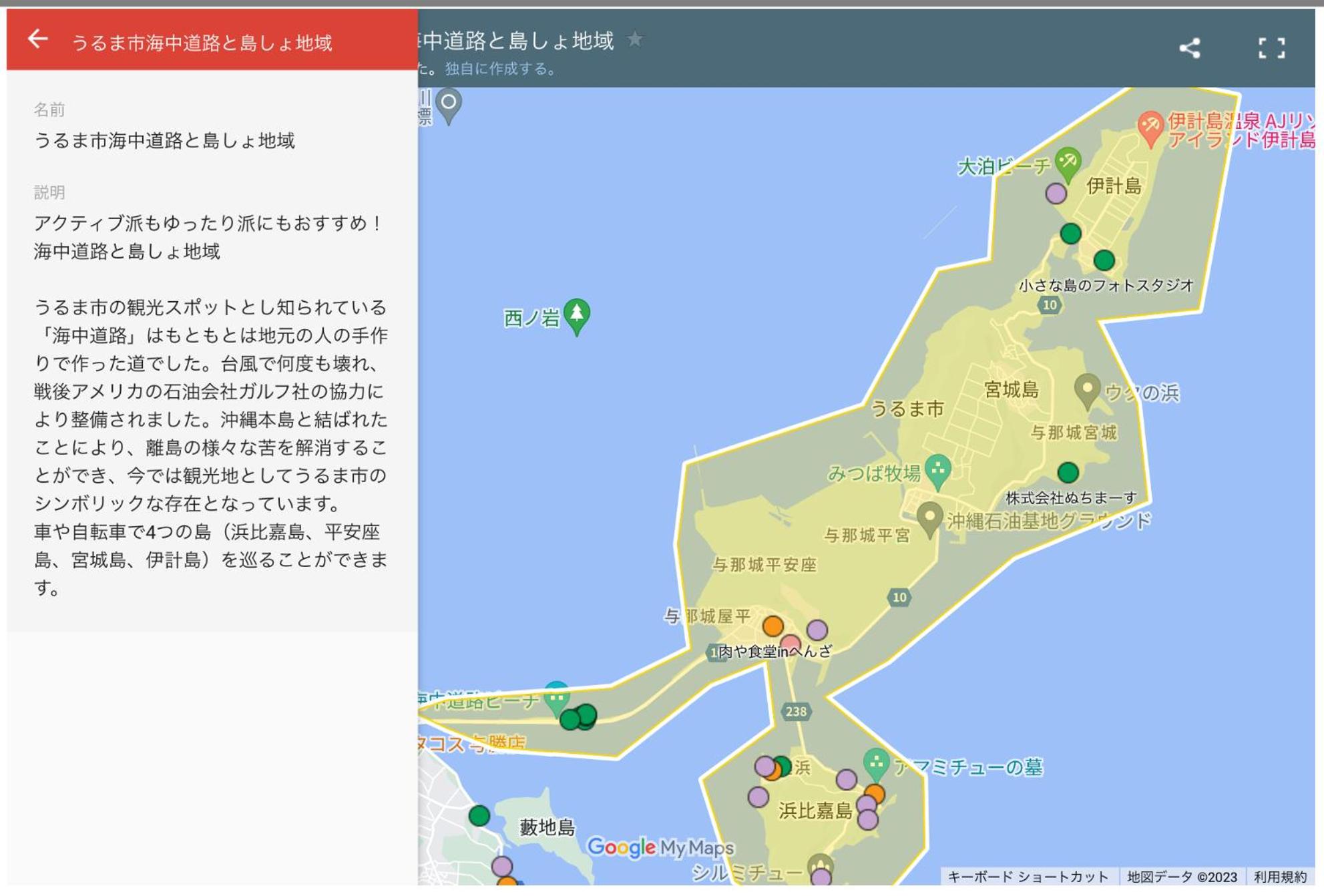The image size is (1324, 896).
Task: Star the map with the star icon
Action: (x=635, y=39)
